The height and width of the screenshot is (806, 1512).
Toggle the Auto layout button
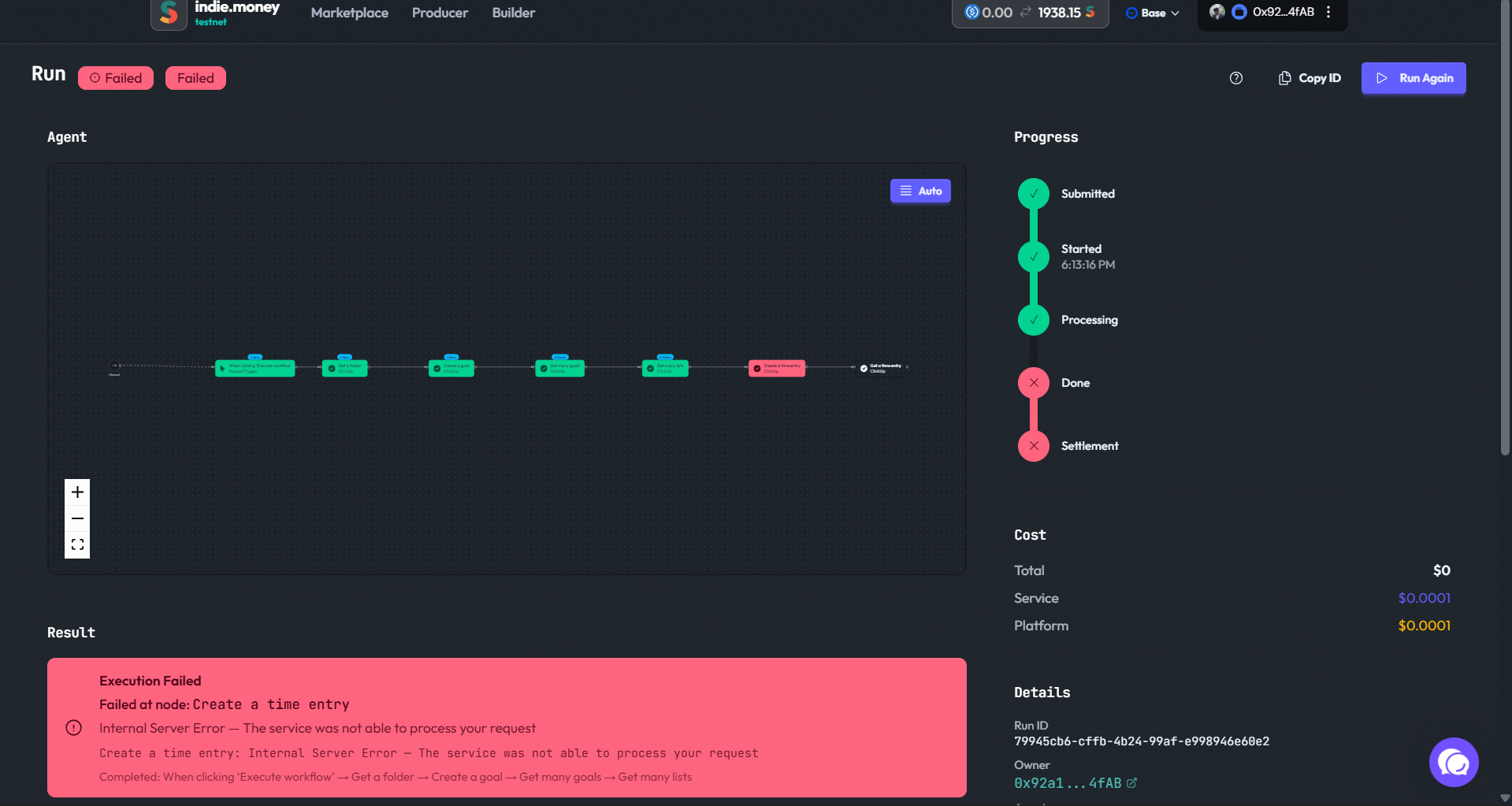point(919,191)
